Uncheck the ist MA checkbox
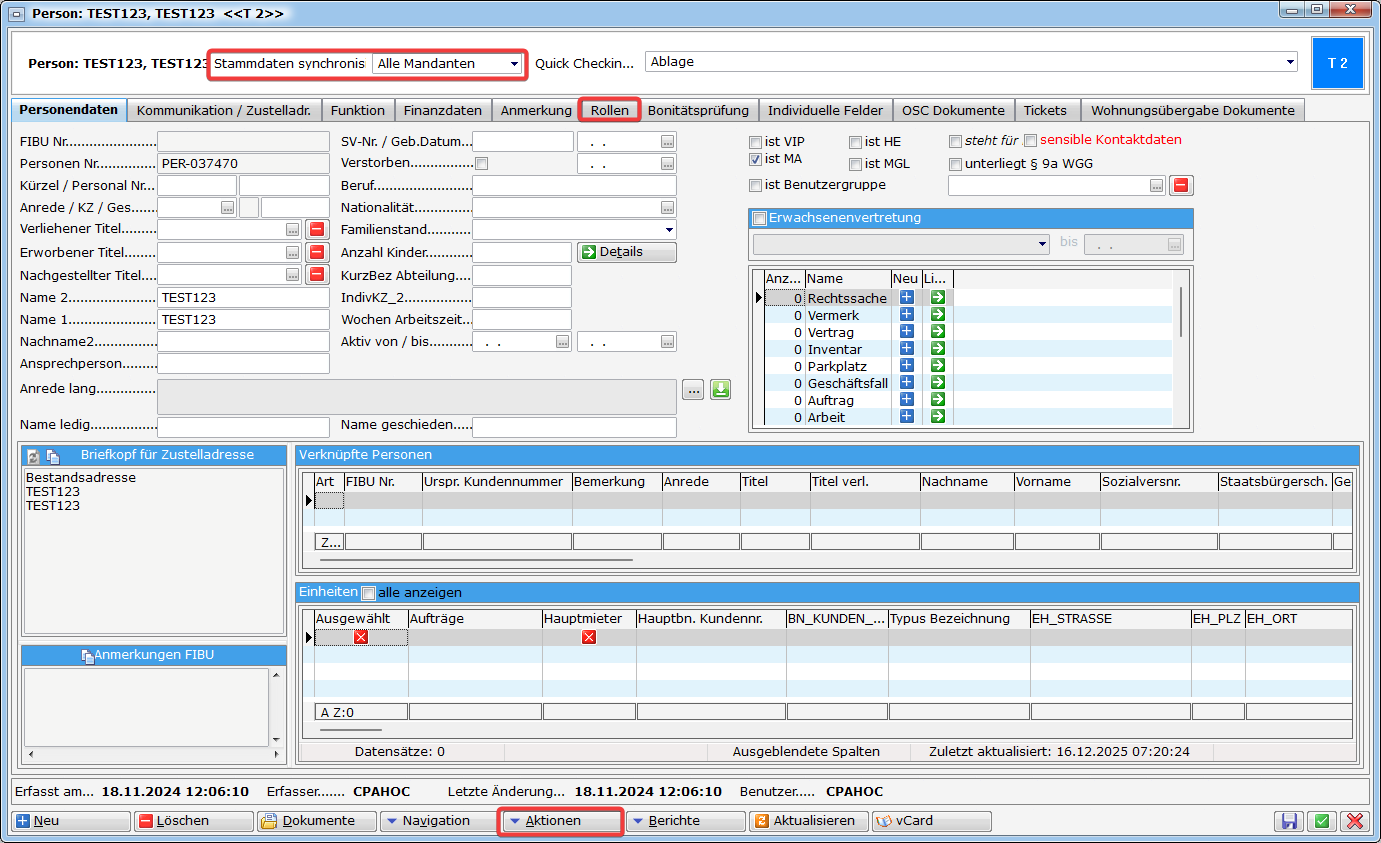 tap(756, 159)
